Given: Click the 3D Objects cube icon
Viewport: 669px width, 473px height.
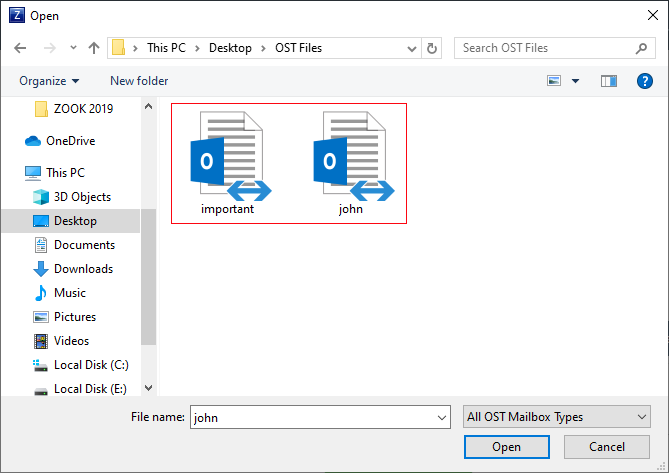Looking at the screenshot, I should [41, 197].
